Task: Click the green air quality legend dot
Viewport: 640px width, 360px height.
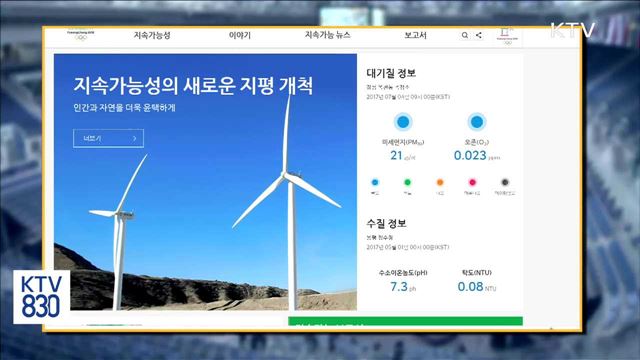Action: 407,182
